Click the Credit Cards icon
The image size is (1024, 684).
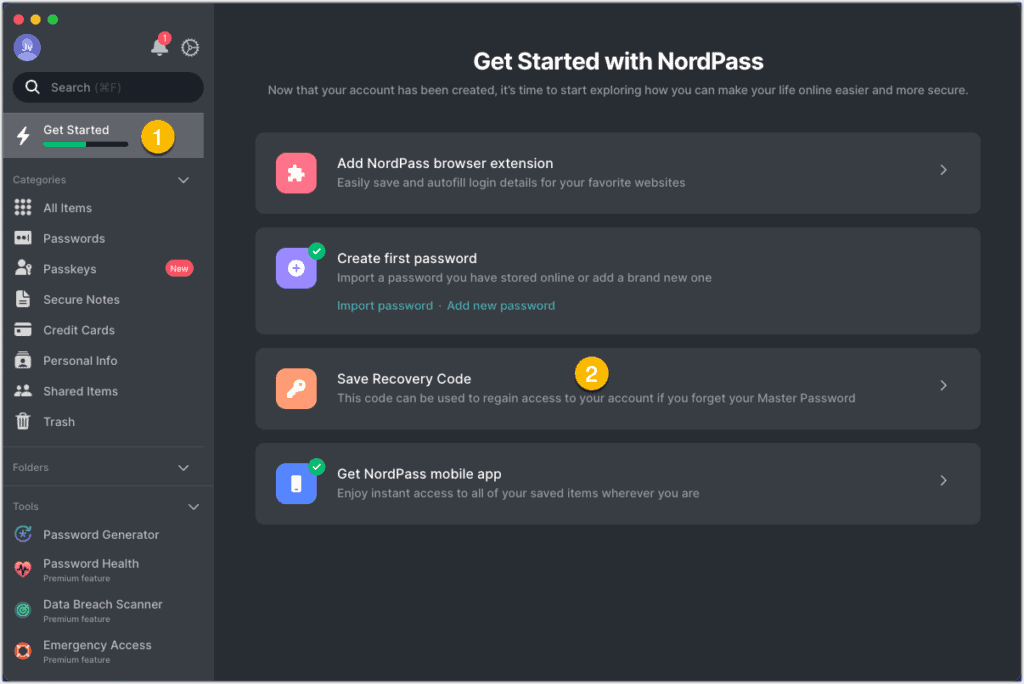coord(23,330)
